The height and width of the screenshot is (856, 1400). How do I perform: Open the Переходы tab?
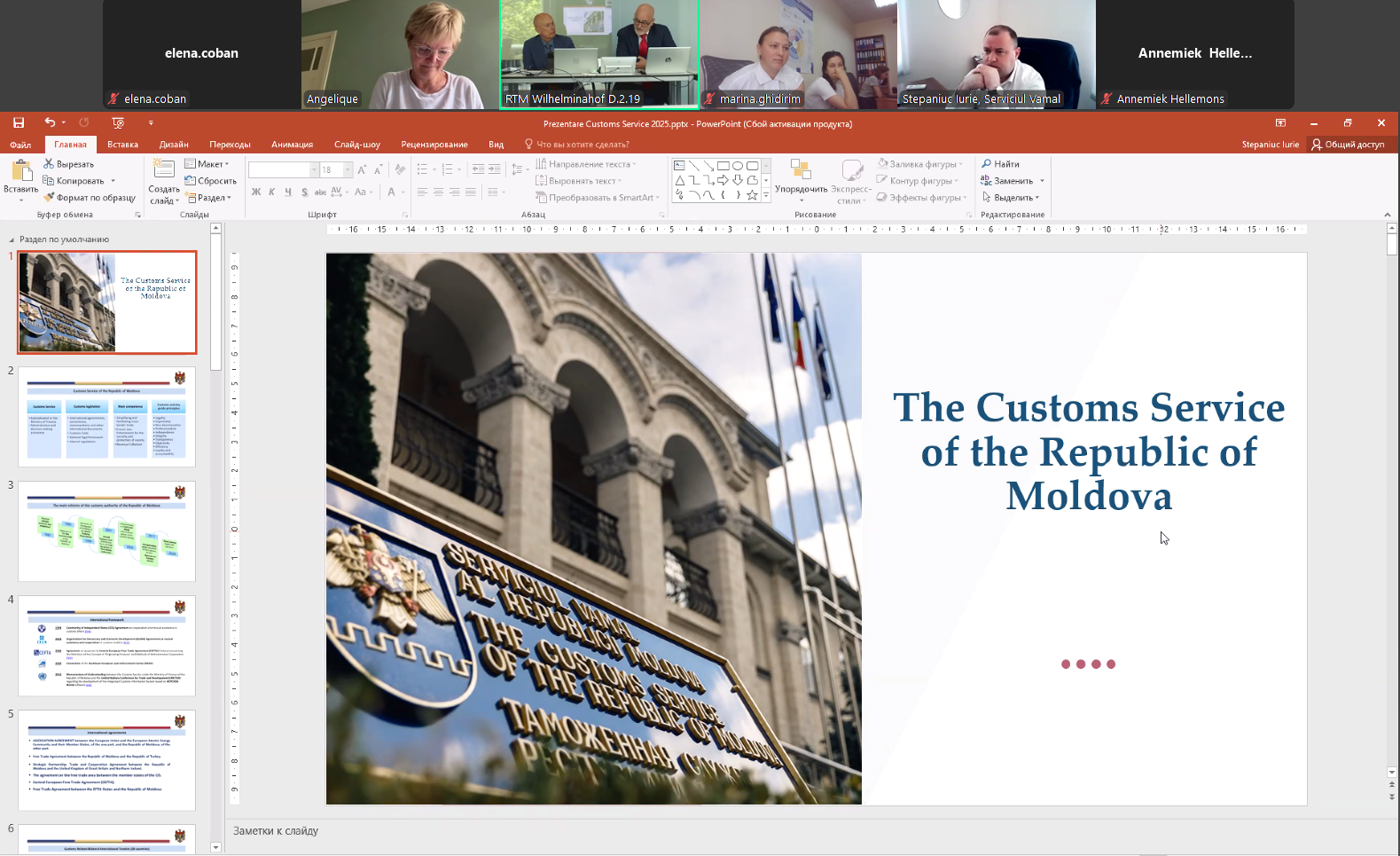230,145
